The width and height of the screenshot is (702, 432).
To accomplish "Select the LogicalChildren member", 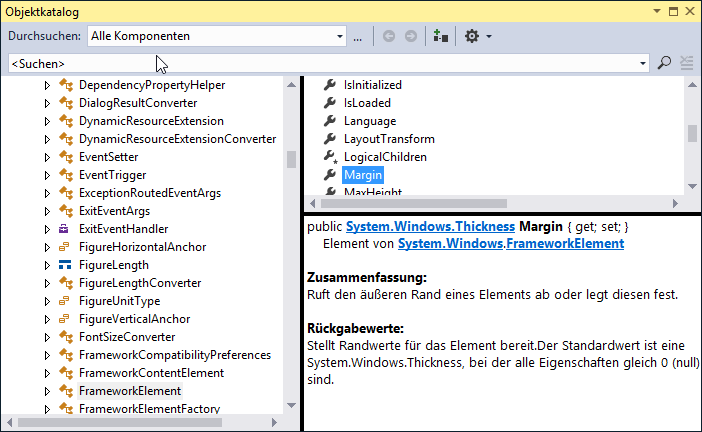I will coord(385,157).
